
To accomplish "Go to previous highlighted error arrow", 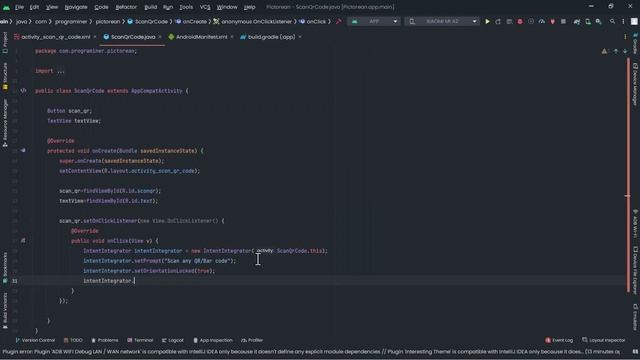I will [x=616, y=51].
